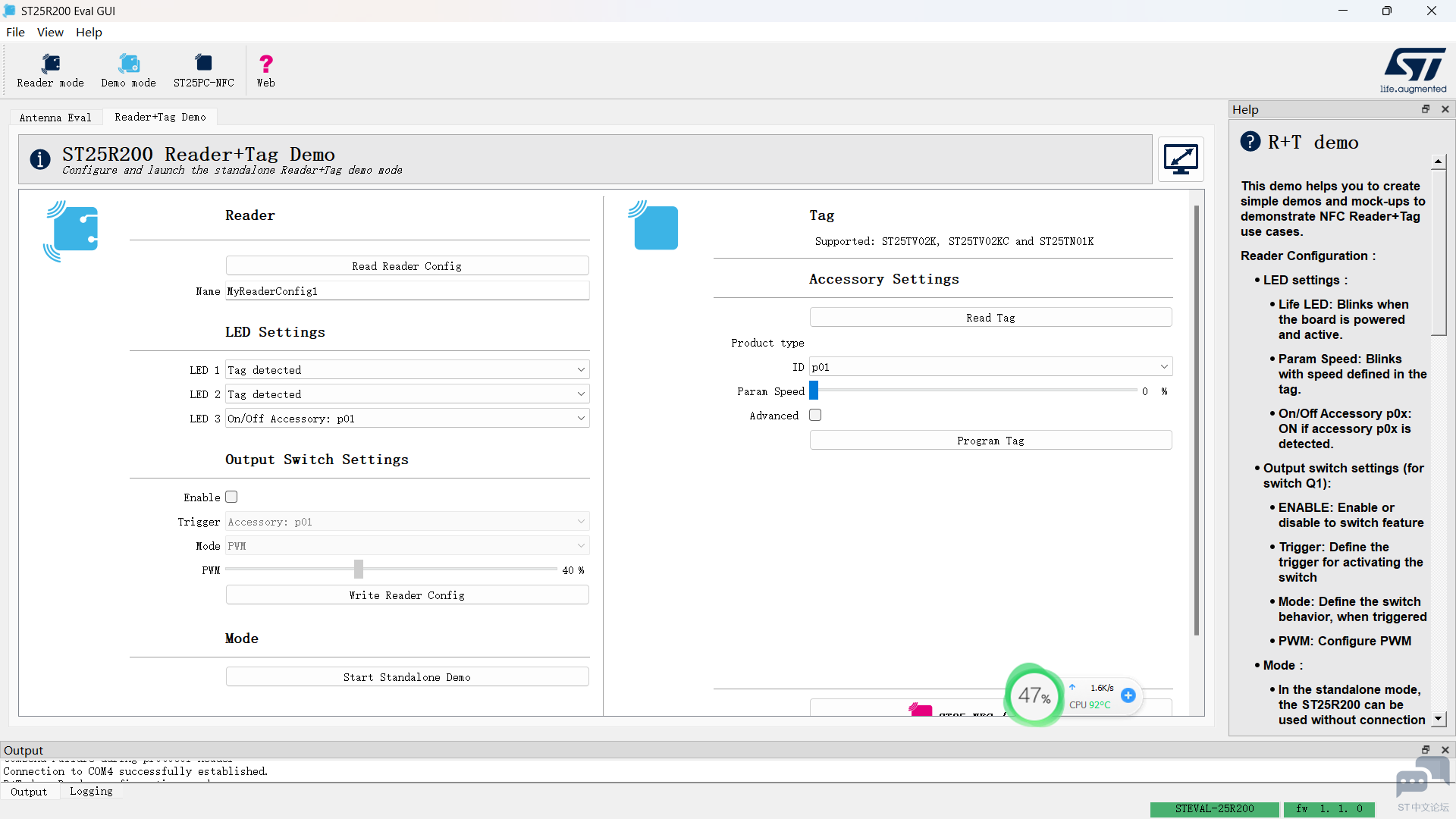Click the 'Accessory Settings' heading
This screenshot has height=819, width=1456.
[x=883, y=279]
